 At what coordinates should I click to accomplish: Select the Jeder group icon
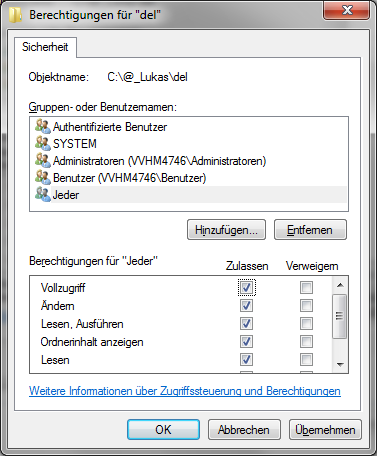(43, 195)
